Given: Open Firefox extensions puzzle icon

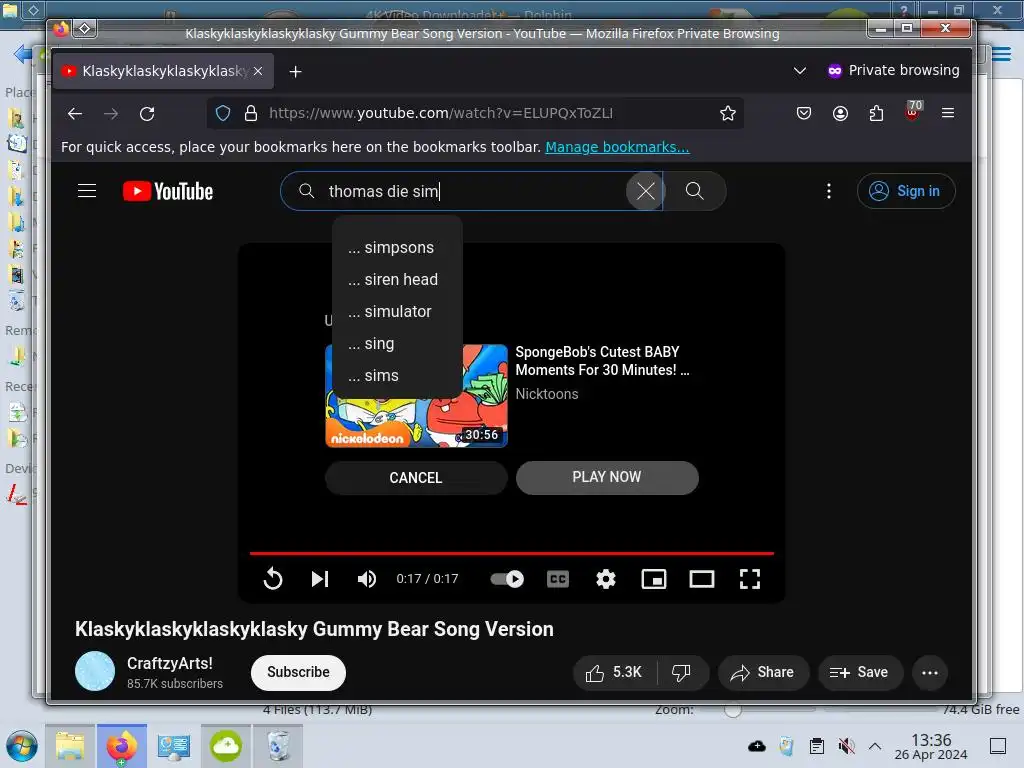Looking at the screenshot, I should tap(876, 114).
